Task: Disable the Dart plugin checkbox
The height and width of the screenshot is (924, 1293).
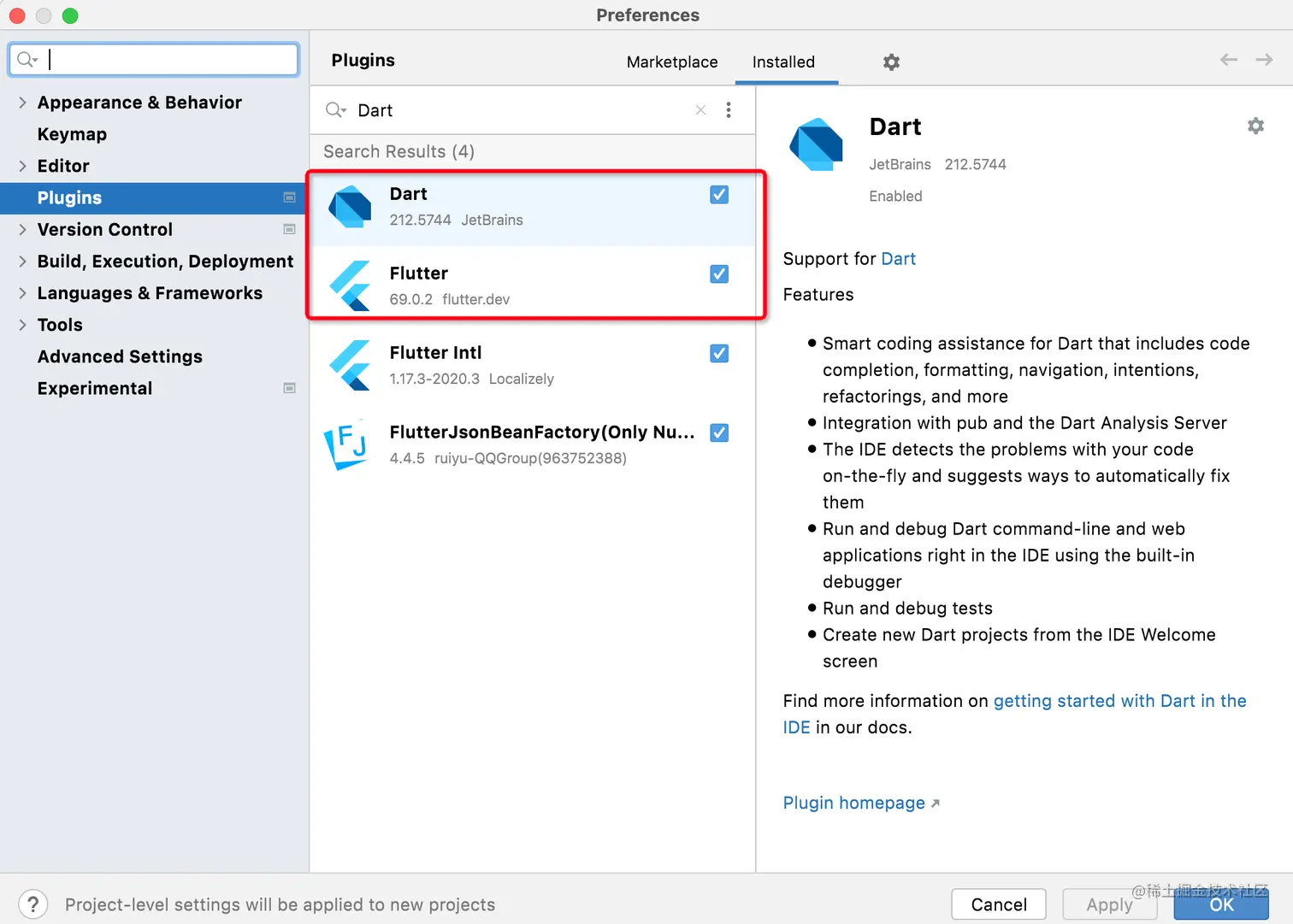Action: click(x=719, y=195)
